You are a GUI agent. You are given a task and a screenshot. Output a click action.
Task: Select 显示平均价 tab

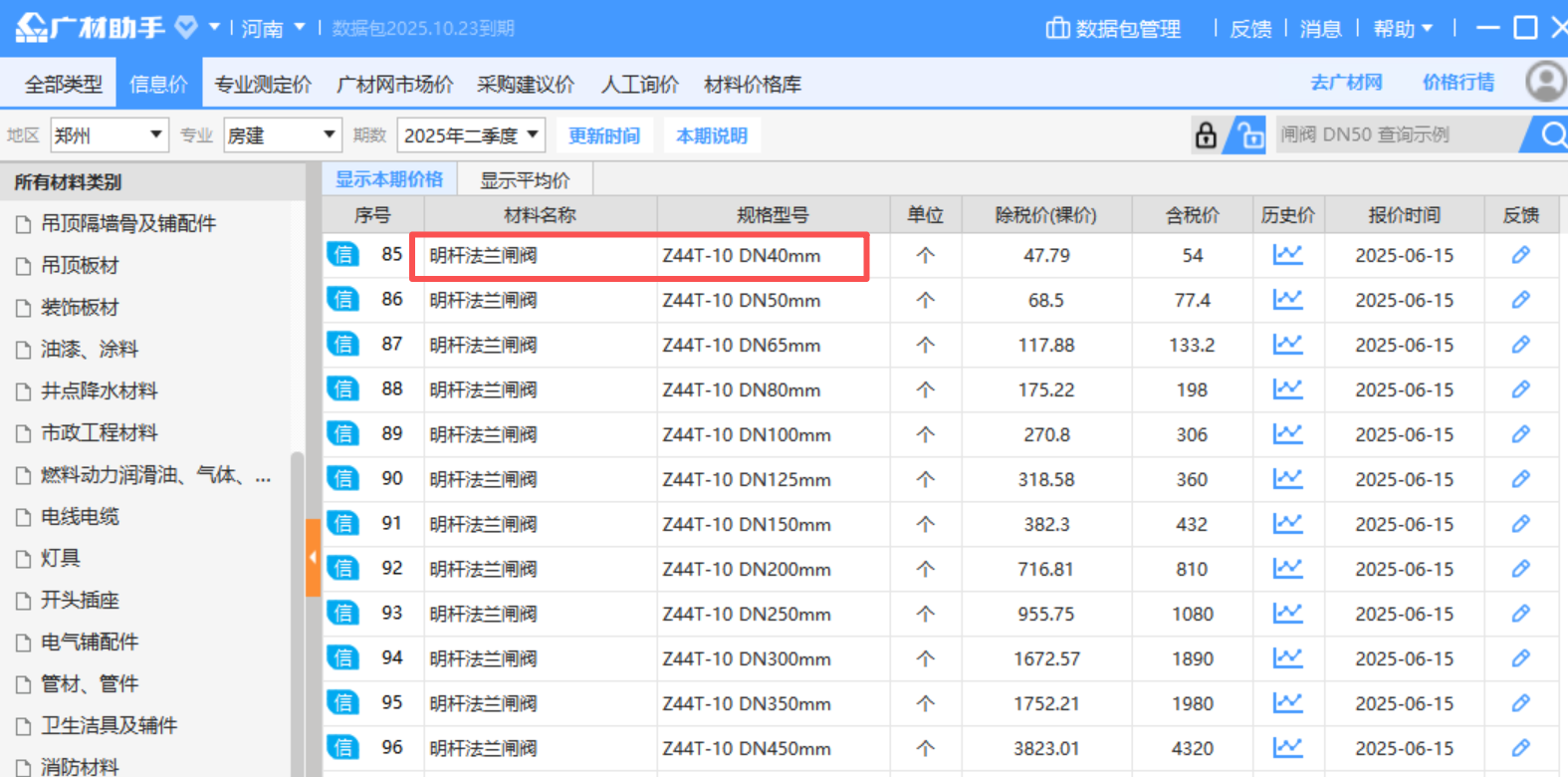pyautogui.click(x=526, y=180)
